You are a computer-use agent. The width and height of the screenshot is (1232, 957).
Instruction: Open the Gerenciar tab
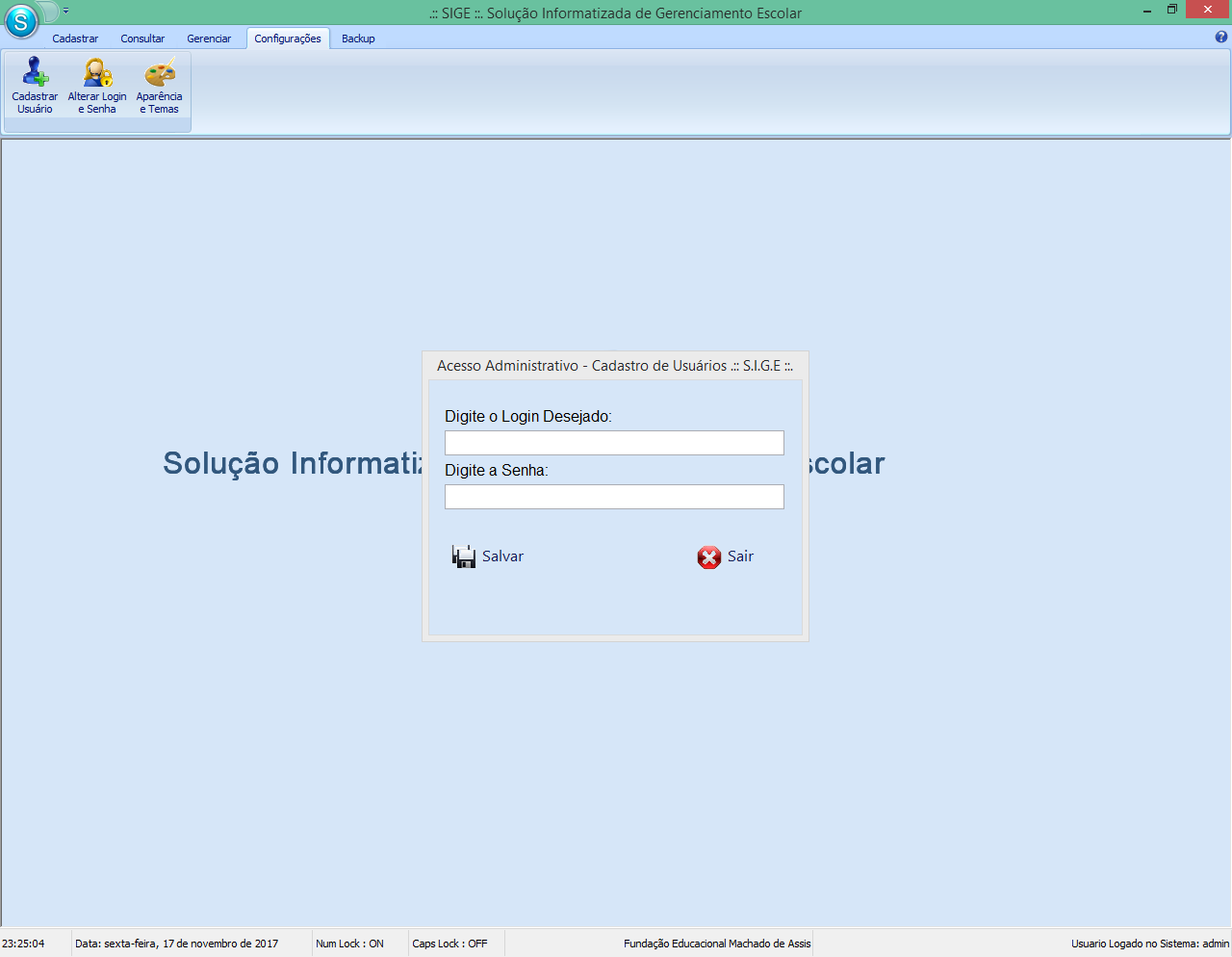tap(209, 39)
